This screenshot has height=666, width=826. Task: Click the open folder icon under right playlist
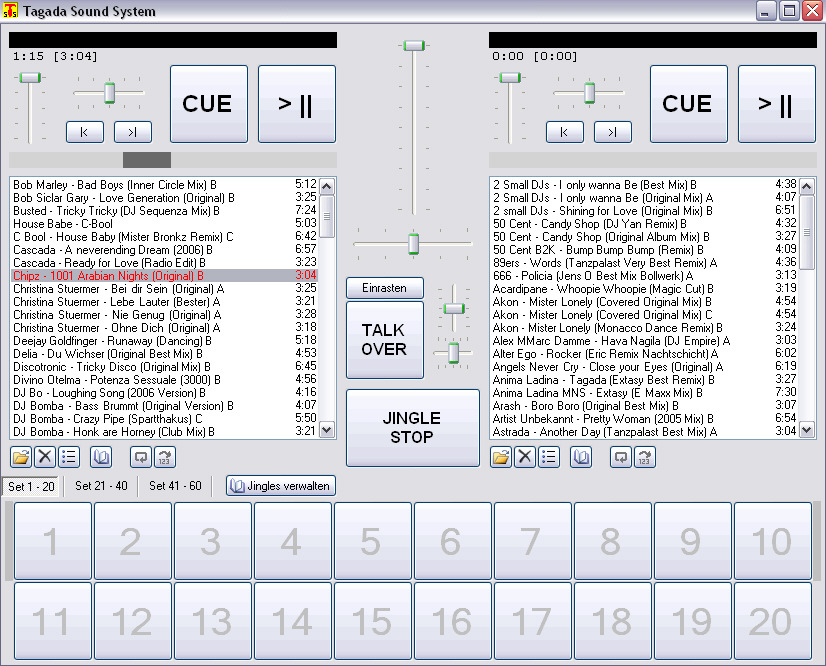pyautogui.click(x=501, y=457)
